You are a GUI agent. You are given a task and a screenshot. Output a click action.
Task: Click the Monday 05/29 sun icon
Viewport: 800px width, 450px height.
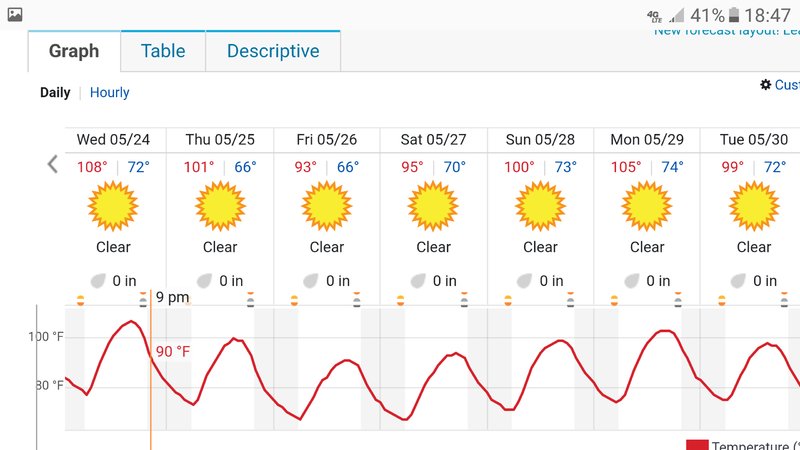tap(646, 206)
